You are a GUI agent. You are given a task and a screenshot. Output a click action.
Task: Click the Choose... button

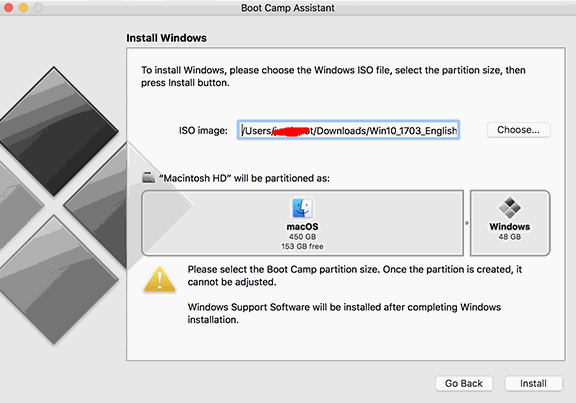[x=518, y=130]
